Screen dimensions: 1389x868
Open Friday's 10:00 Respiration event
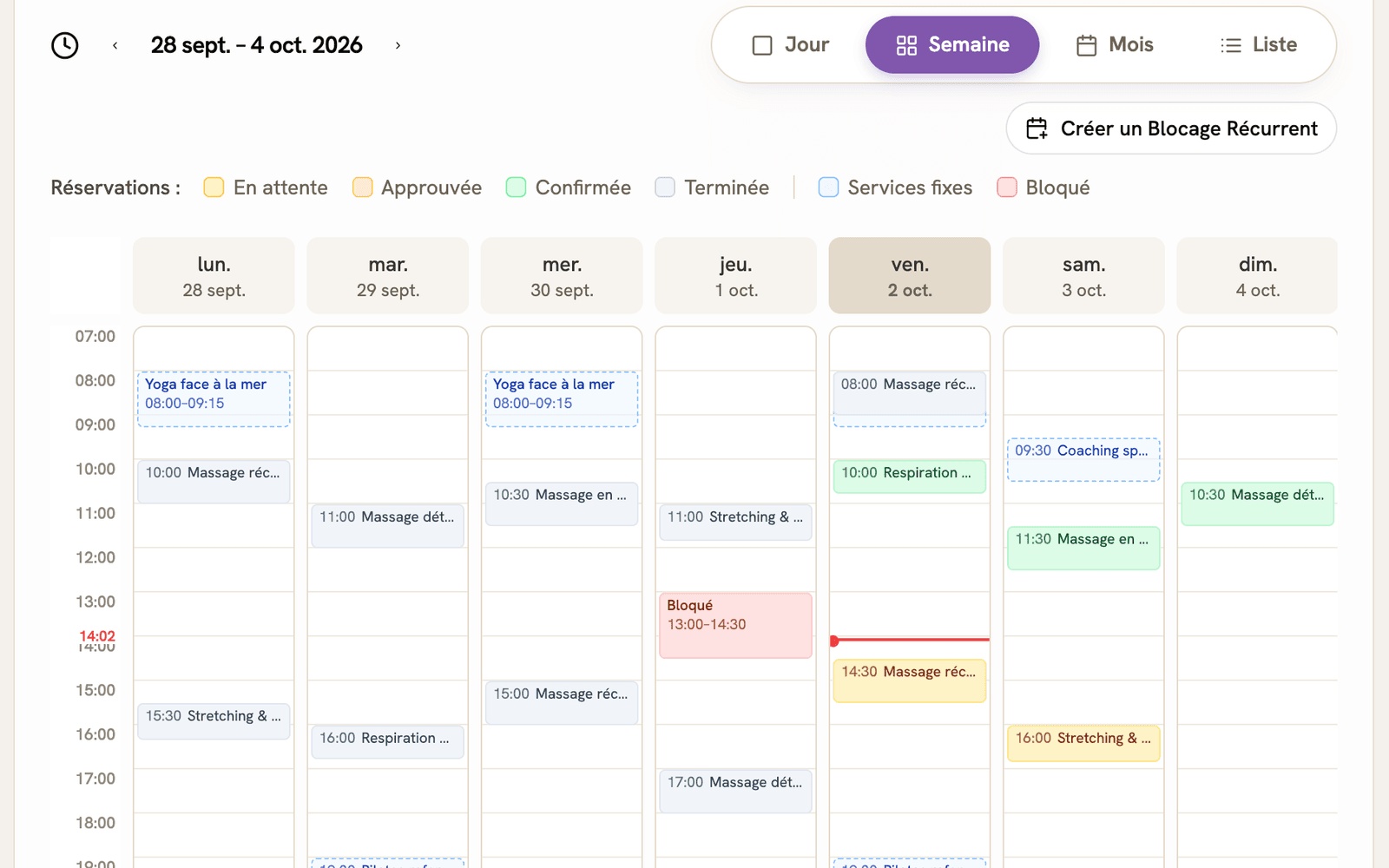point(910,477)
